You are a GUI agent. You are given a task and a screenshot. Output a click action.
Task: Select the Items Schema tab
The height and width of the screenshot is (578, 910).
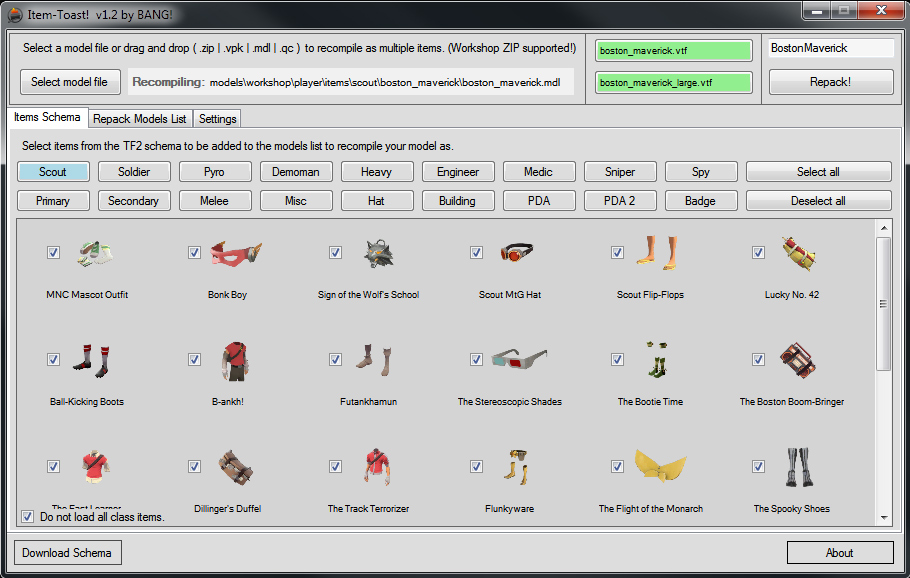48,117
